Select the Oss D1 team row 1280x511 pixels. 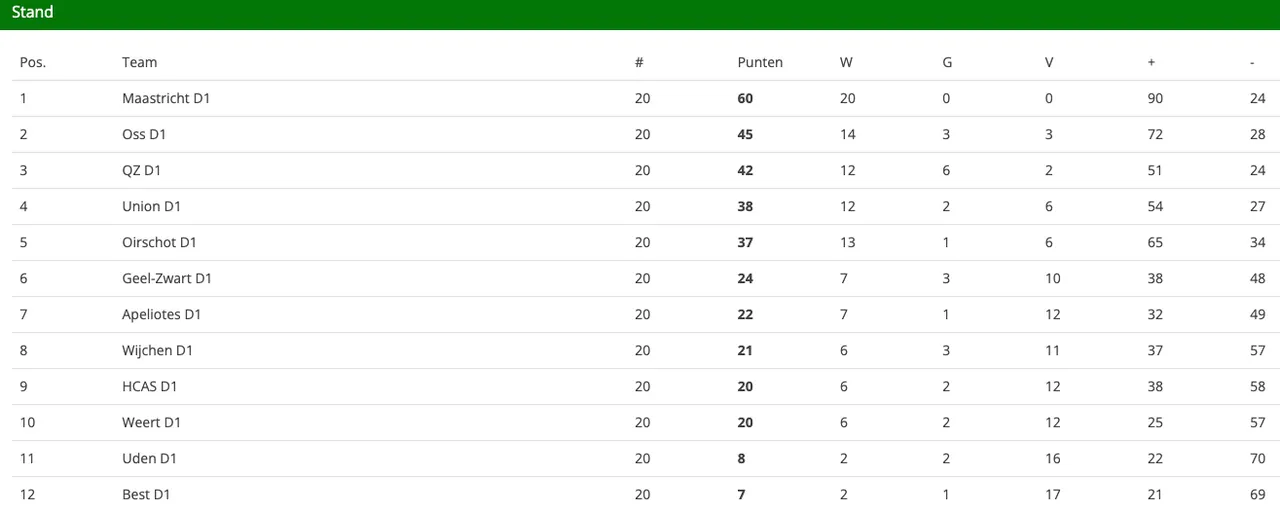pyautogui.click(x=640, y=135)
